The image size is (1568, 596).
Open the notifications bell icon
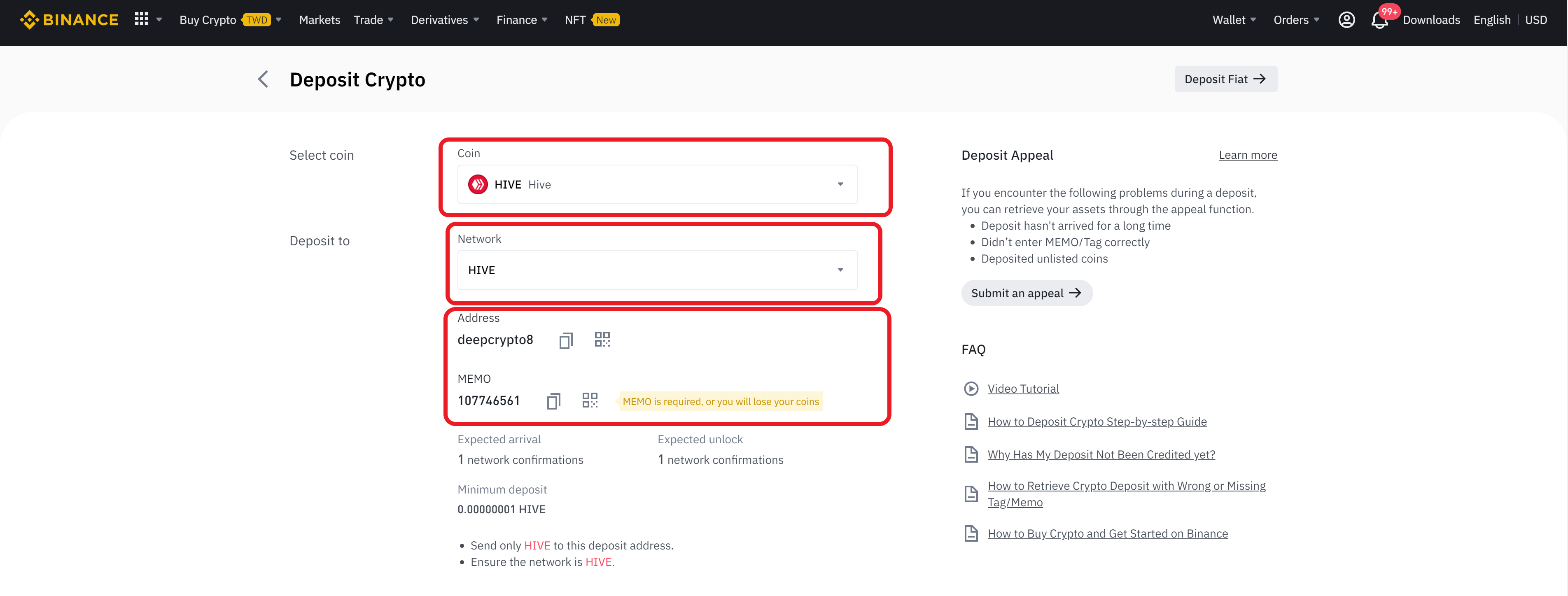(1379, 21)
